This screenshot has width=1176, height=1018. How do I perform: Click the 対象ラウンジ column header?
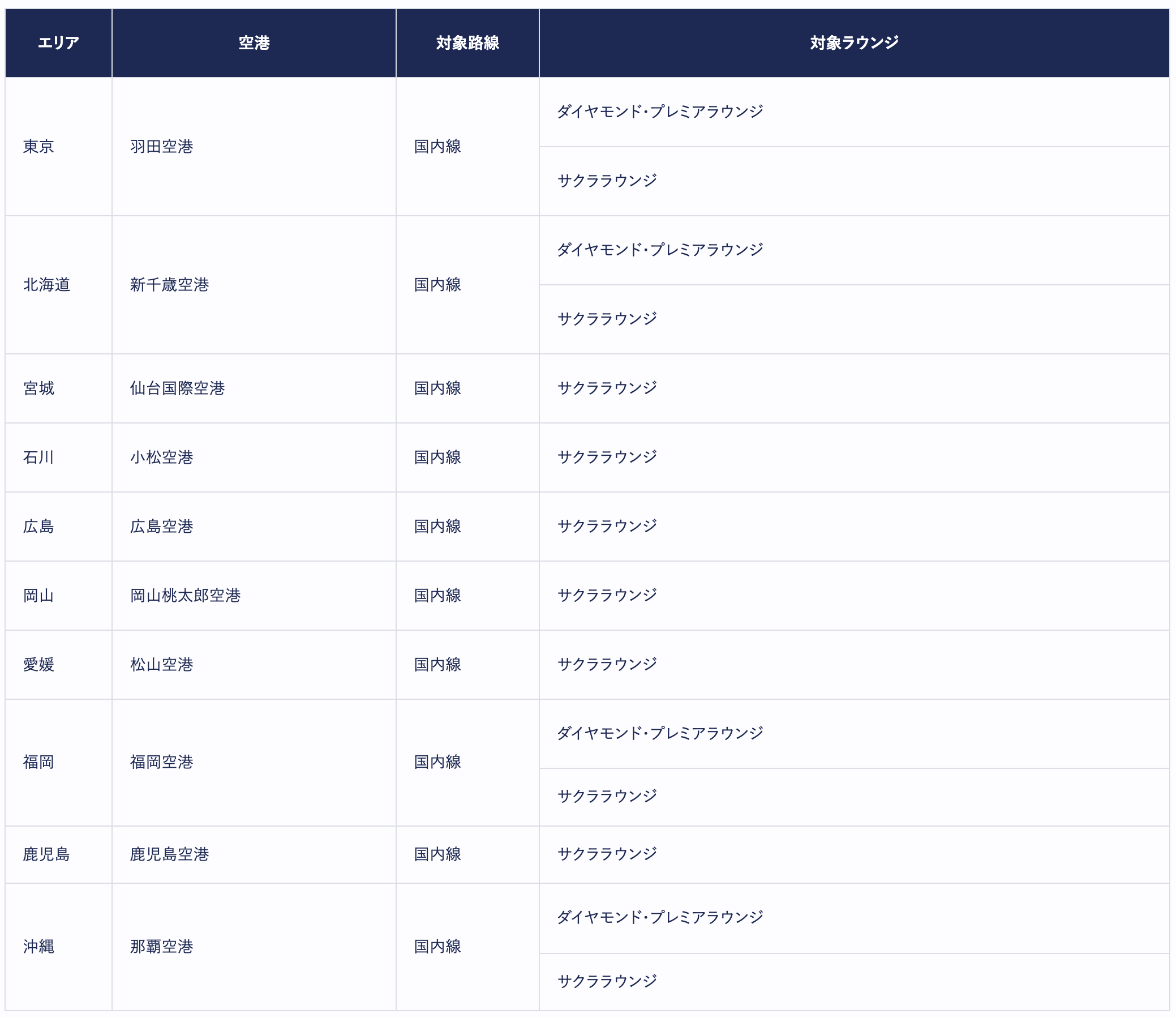point(854,42)
